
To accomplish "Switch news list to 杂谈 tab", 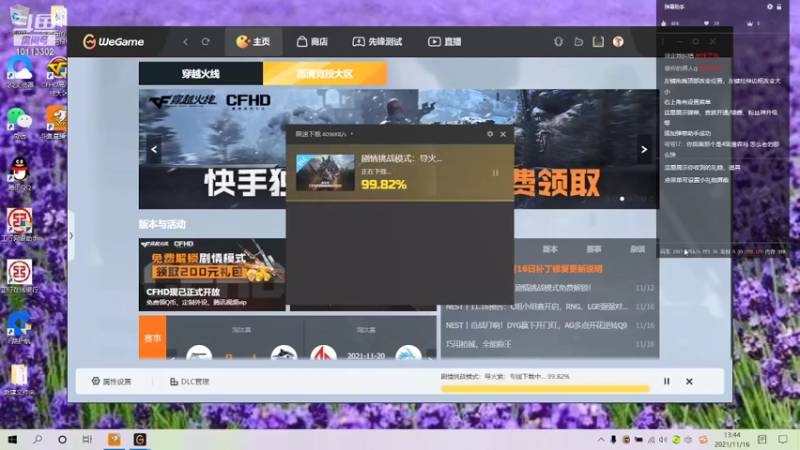I will 638,249.
